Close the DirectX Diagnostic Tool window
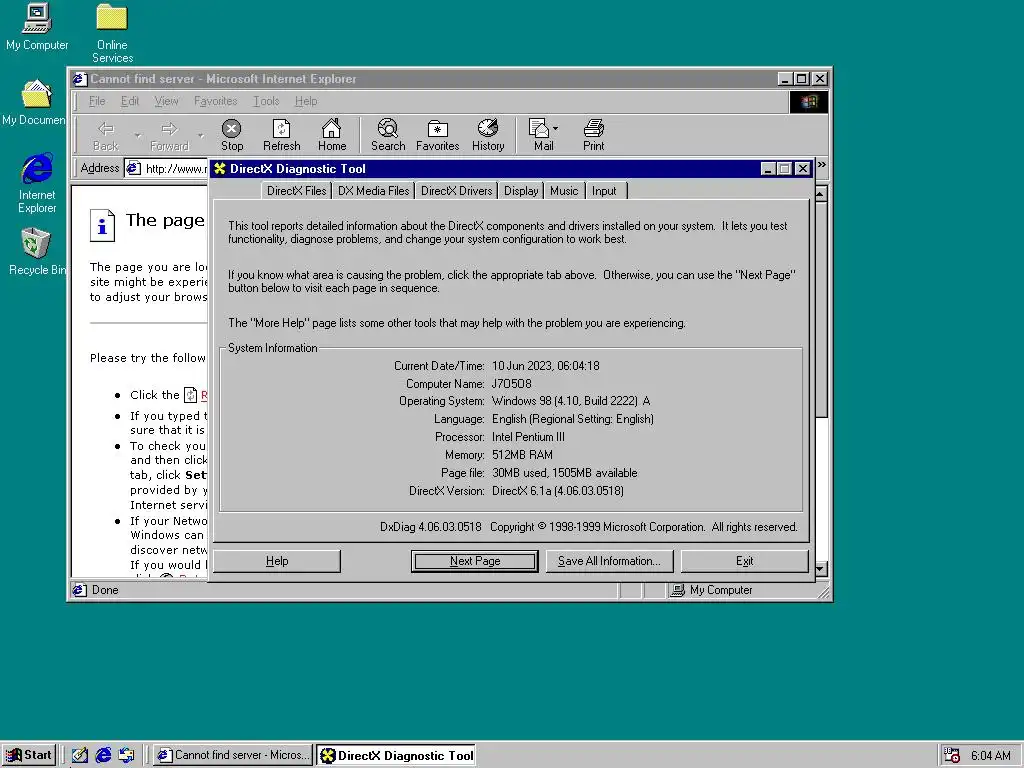 (803, 169)
